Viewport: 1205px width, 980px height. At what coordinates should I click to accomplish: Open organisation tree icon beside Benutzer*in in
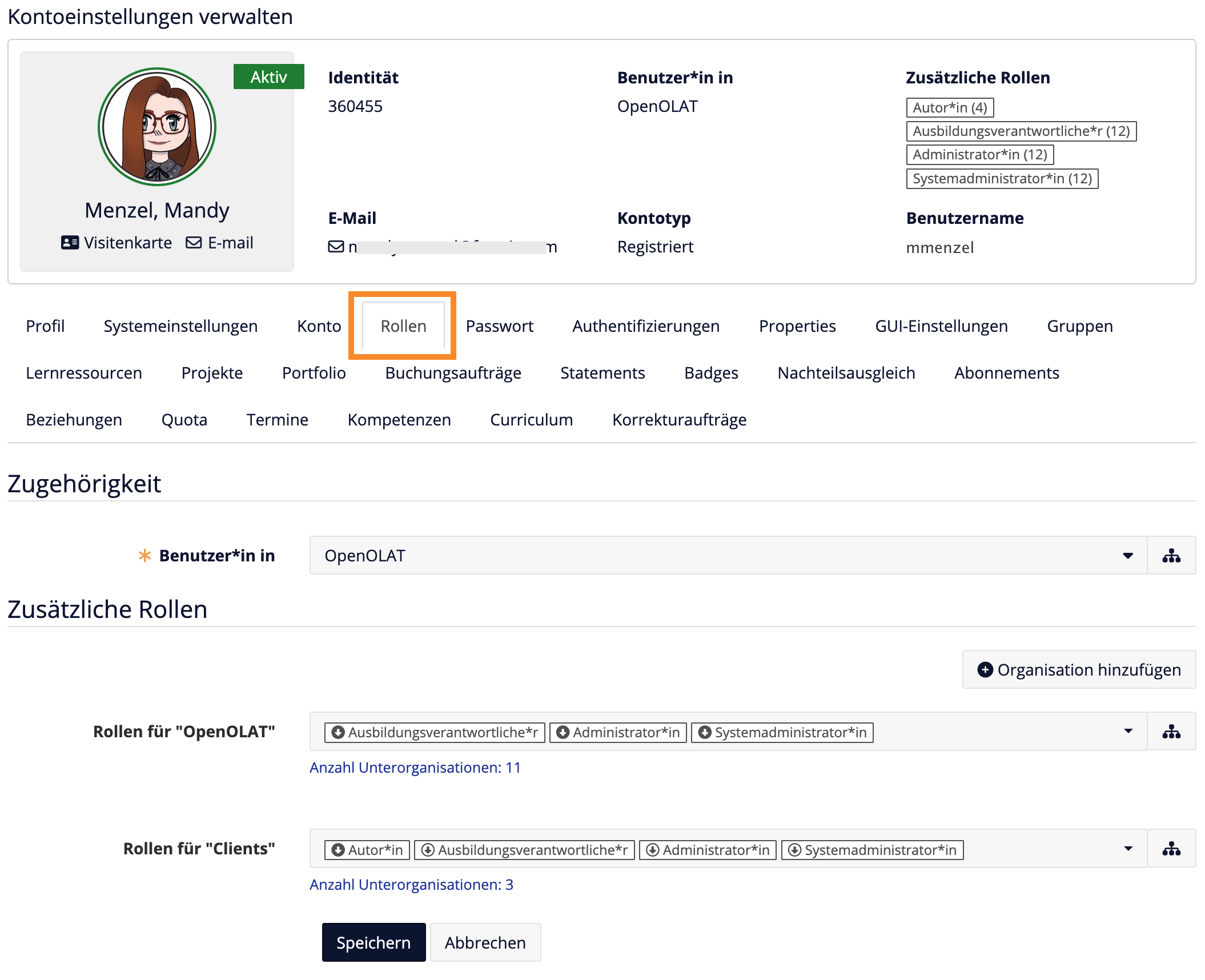1171,555
